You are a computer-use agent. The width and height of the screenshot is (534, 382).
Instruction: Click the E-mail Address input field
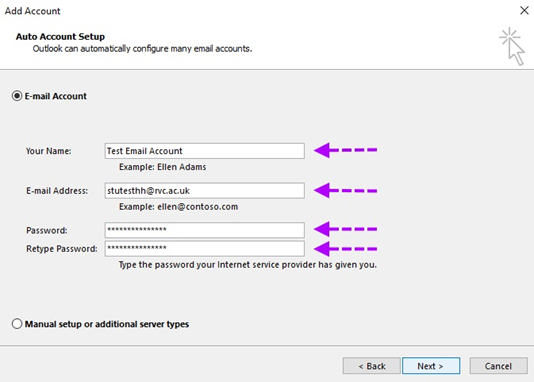coord(204,191)
